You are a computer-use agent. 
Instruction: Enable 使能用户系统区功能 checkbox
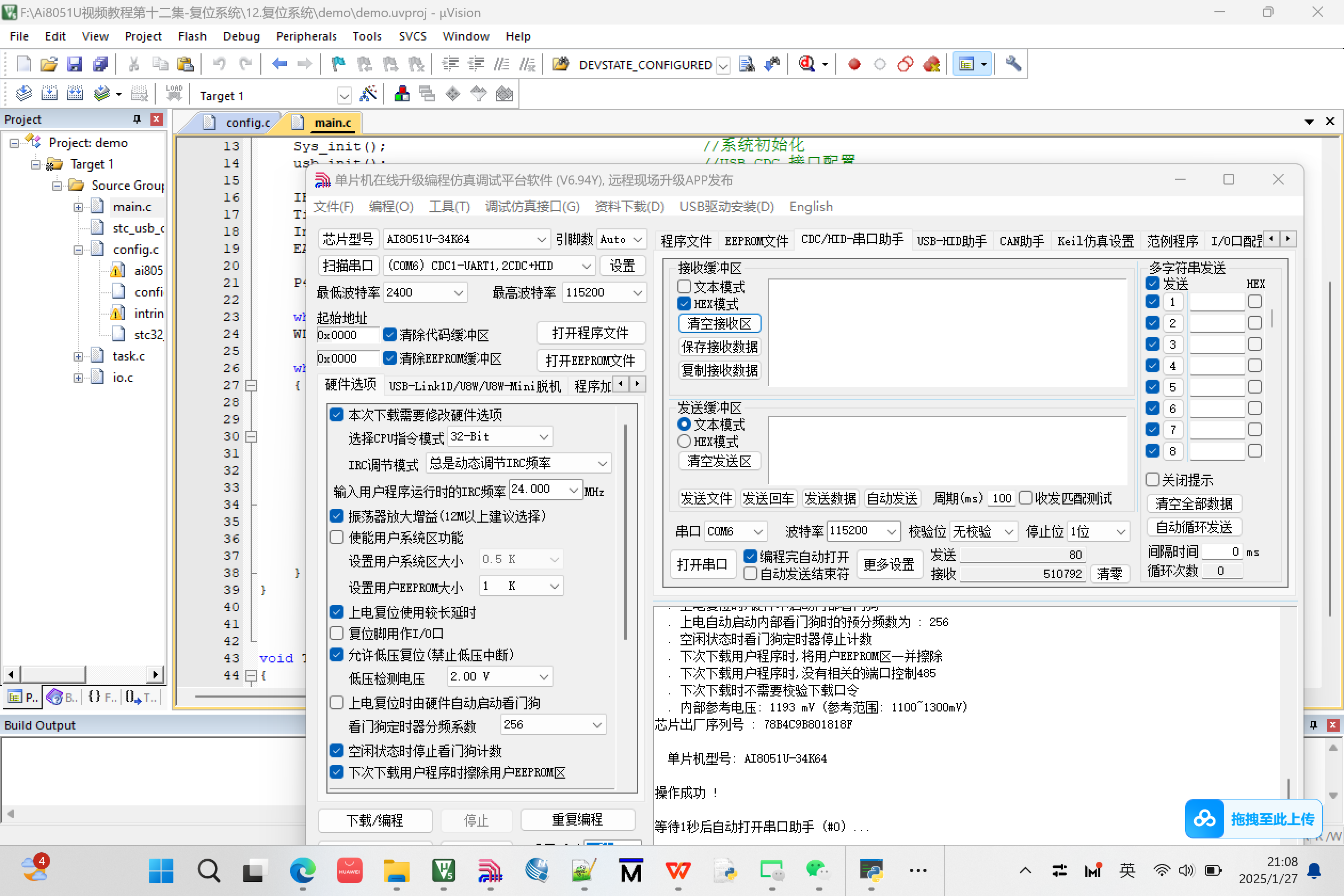[337, 537]
